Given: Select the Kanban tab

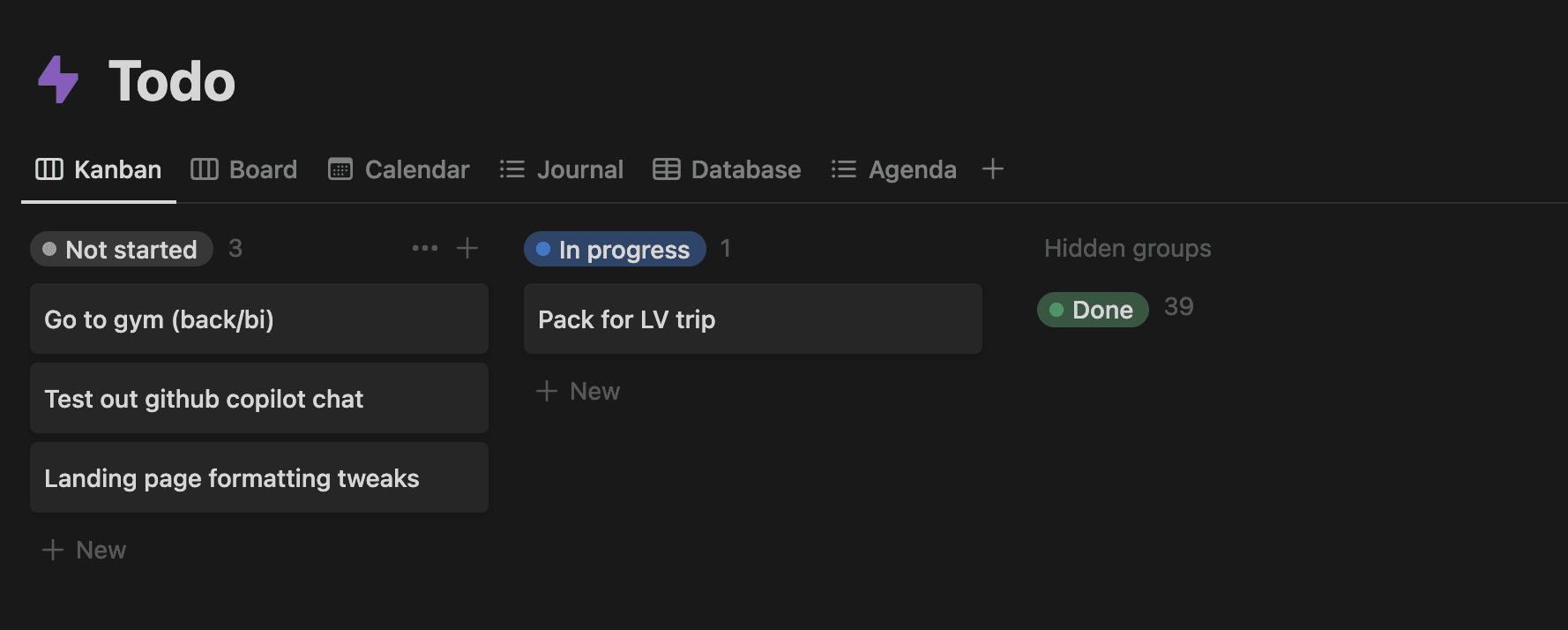Looking at the screenshot, I should pyautogui.click(x=99, y=169).
